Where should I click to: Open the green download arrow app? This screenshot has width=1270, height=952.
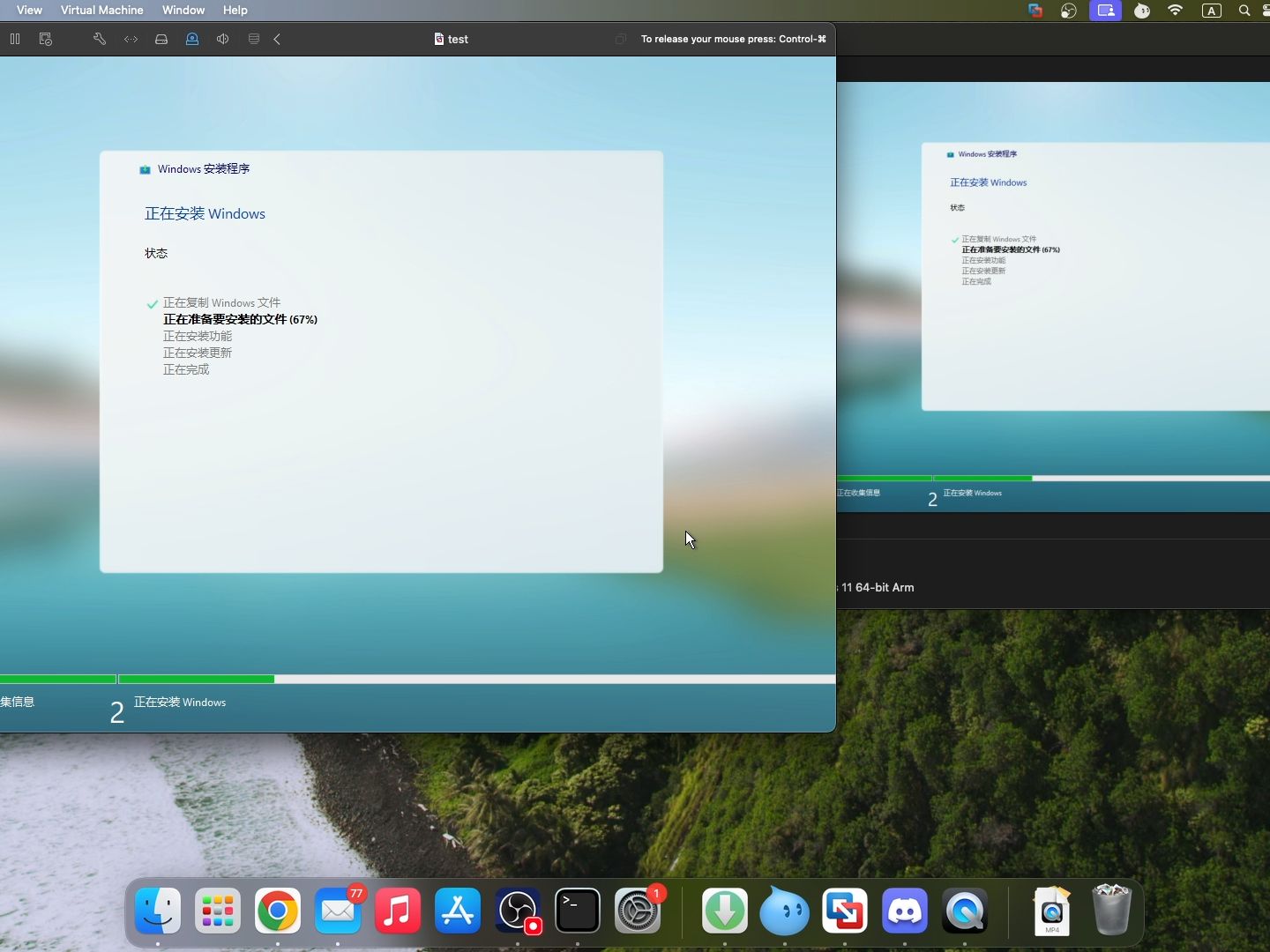725,911
